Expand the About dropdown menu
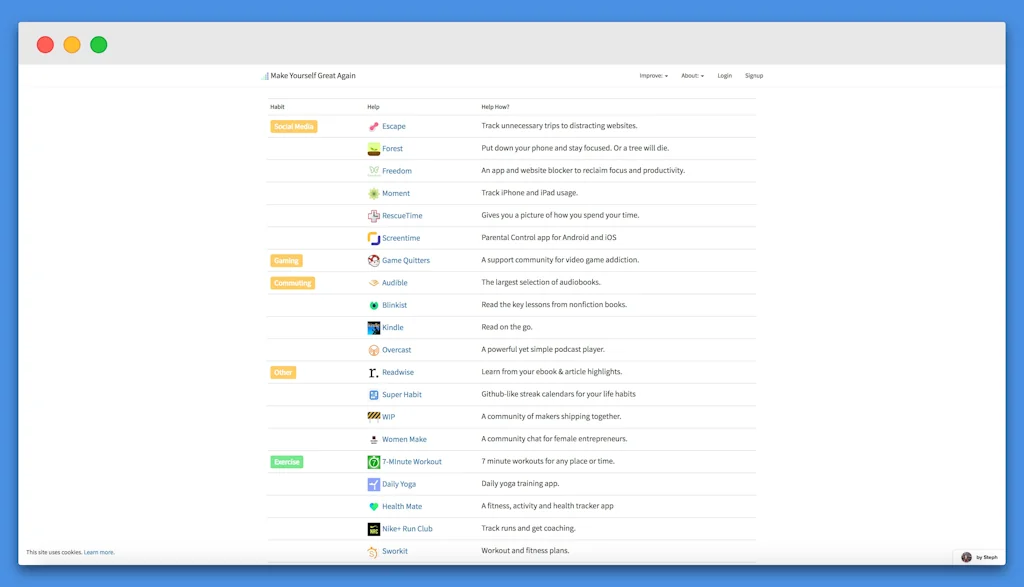 coord(692,76)
